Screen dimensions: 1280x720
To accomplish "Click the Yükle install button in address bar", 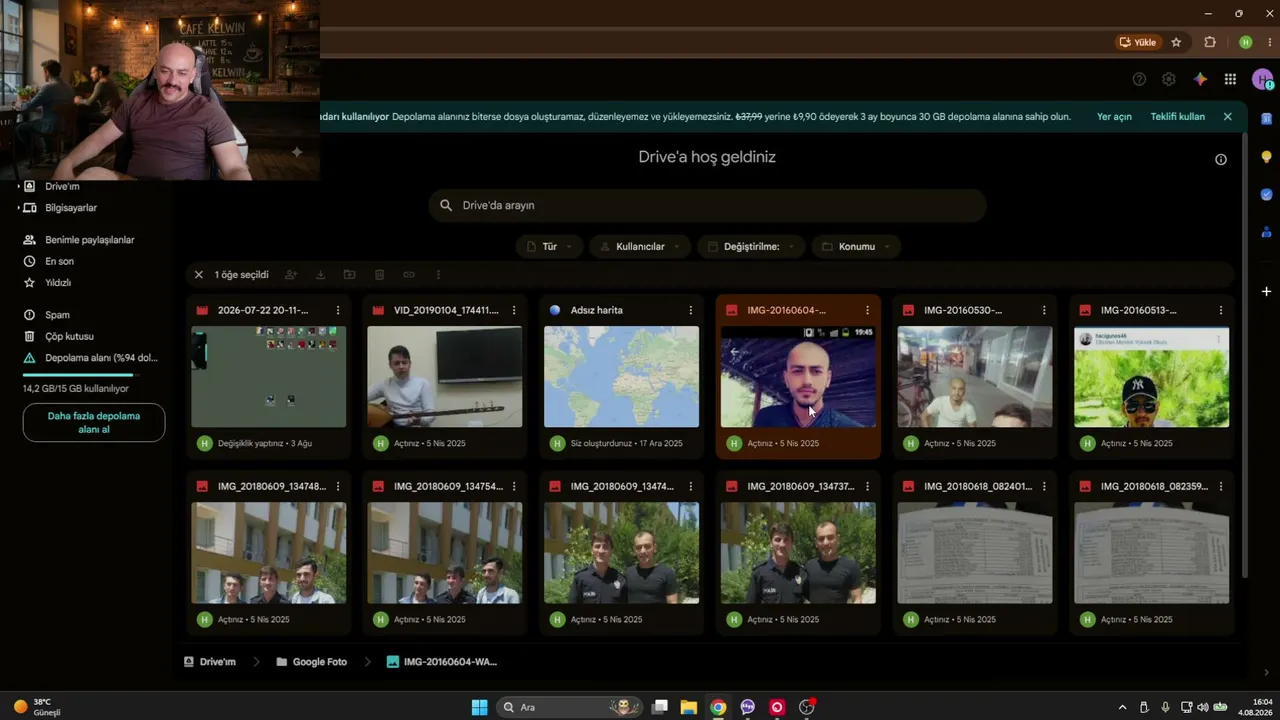I will pos(1137,42).
